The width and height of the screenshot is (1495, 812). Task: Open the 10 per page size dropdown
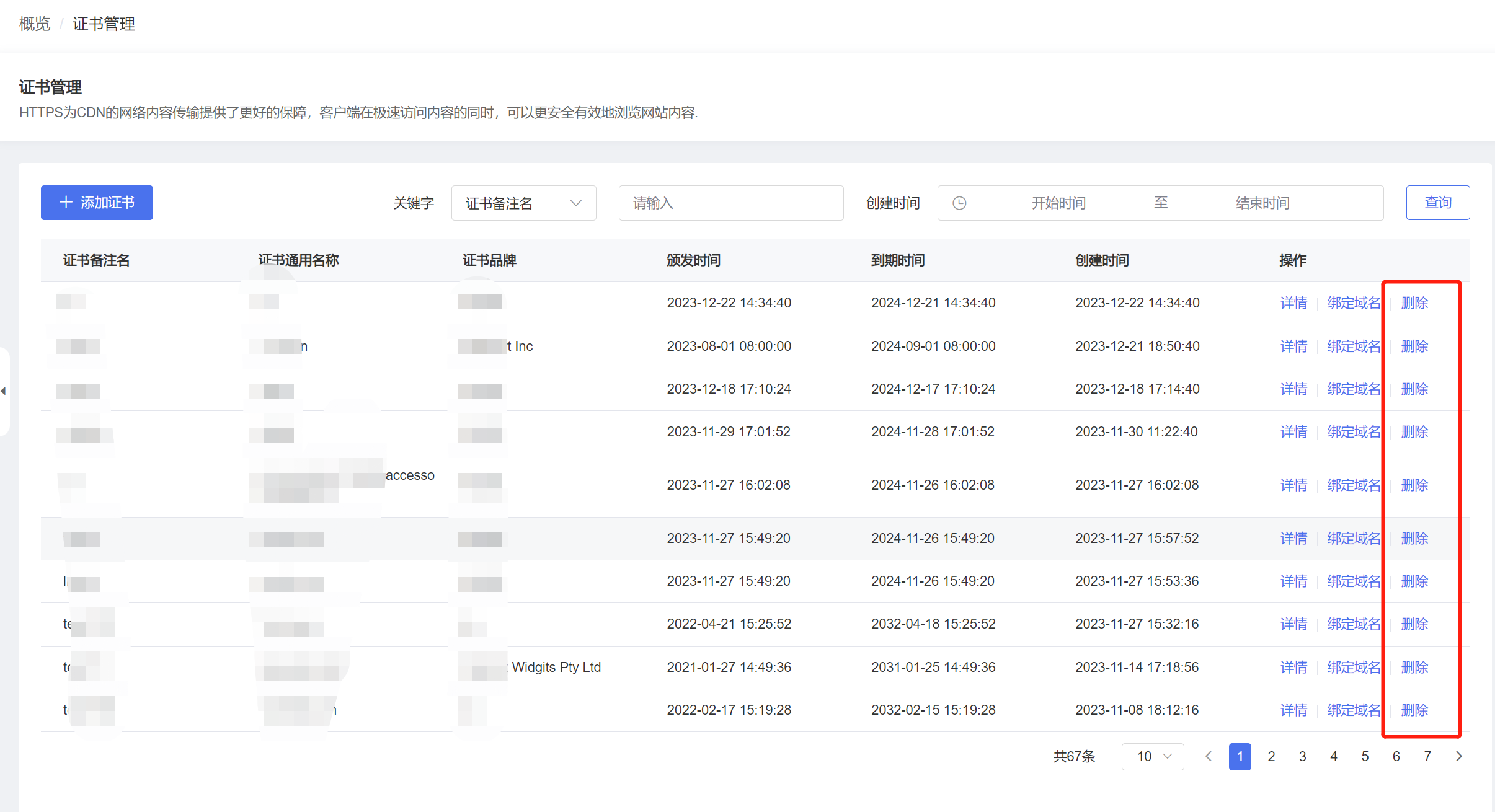[1153, 756]
